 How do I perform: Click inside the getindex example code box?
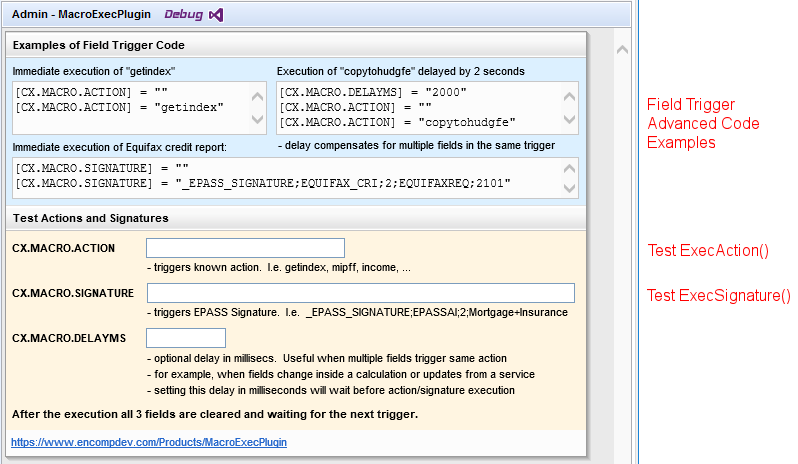[132, 108]
